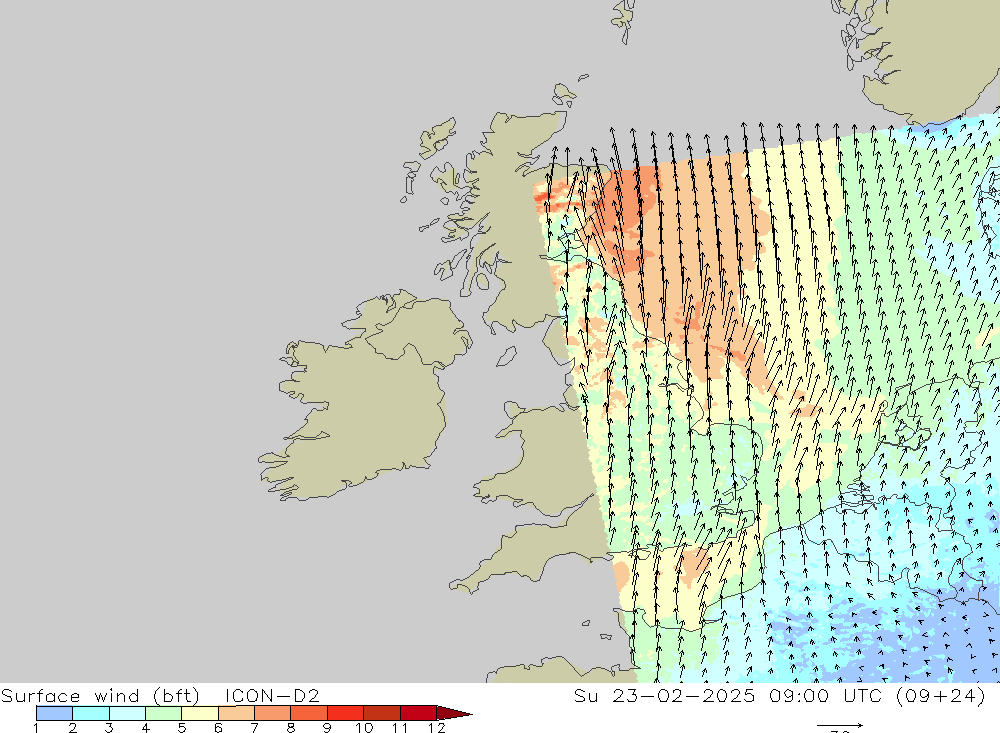Click the 'Surface wind (bft)' title text
The width and height of the screenshot is (1000, 733).
[100, 696]
